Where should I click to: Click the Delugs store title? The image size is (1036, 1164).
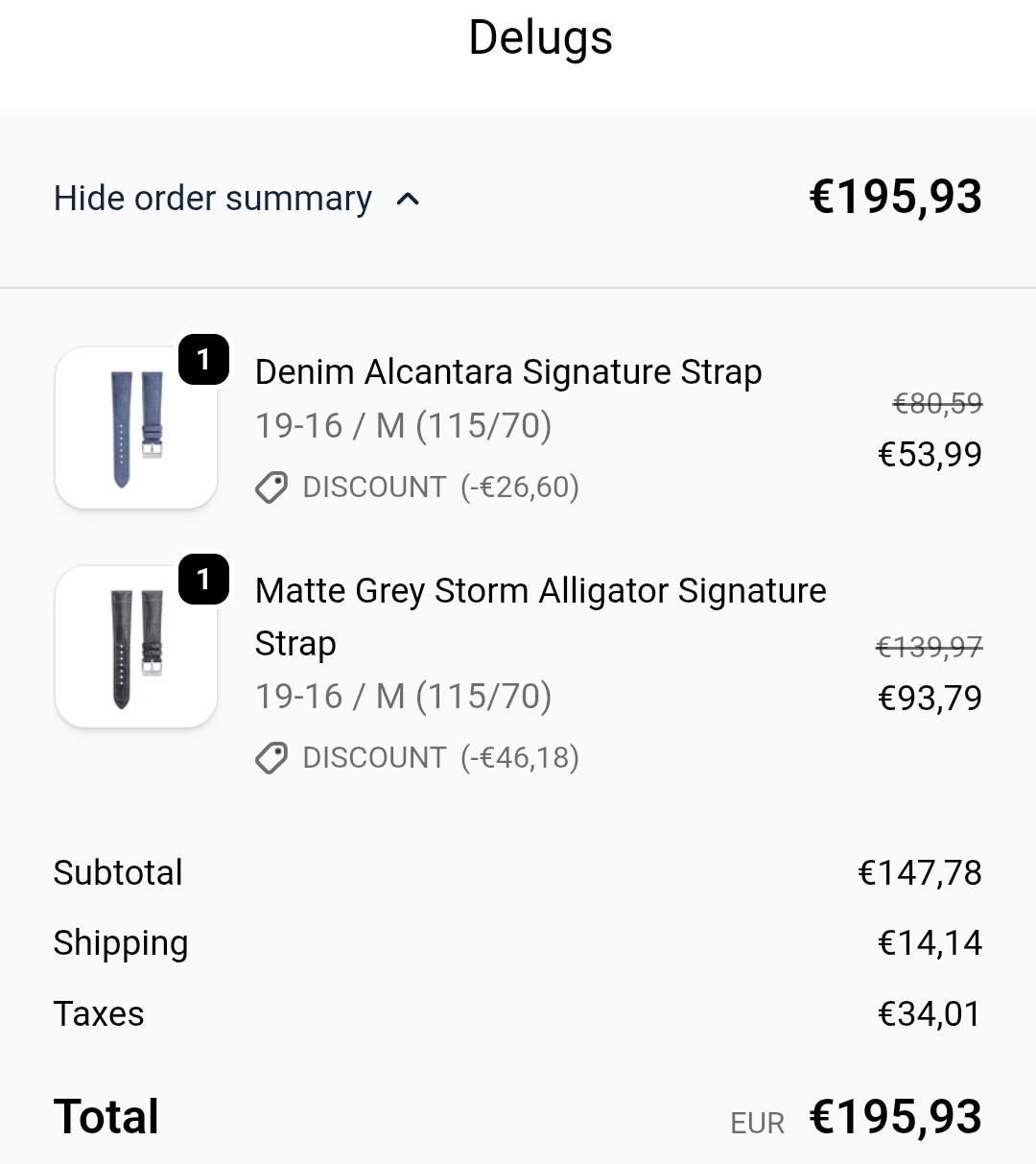coord(540,39)
